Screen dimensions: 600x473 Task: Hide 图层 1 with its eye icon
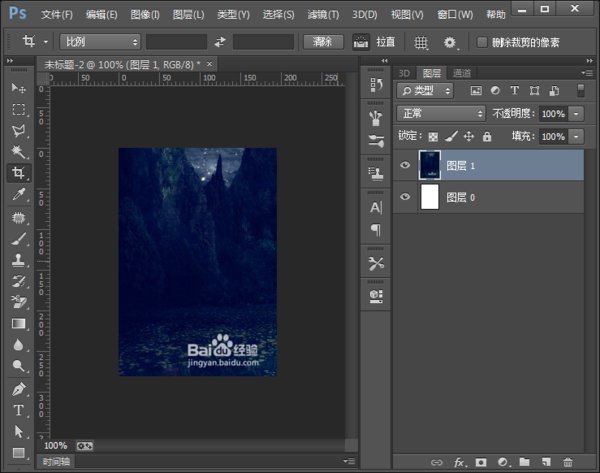pos(405,165)
